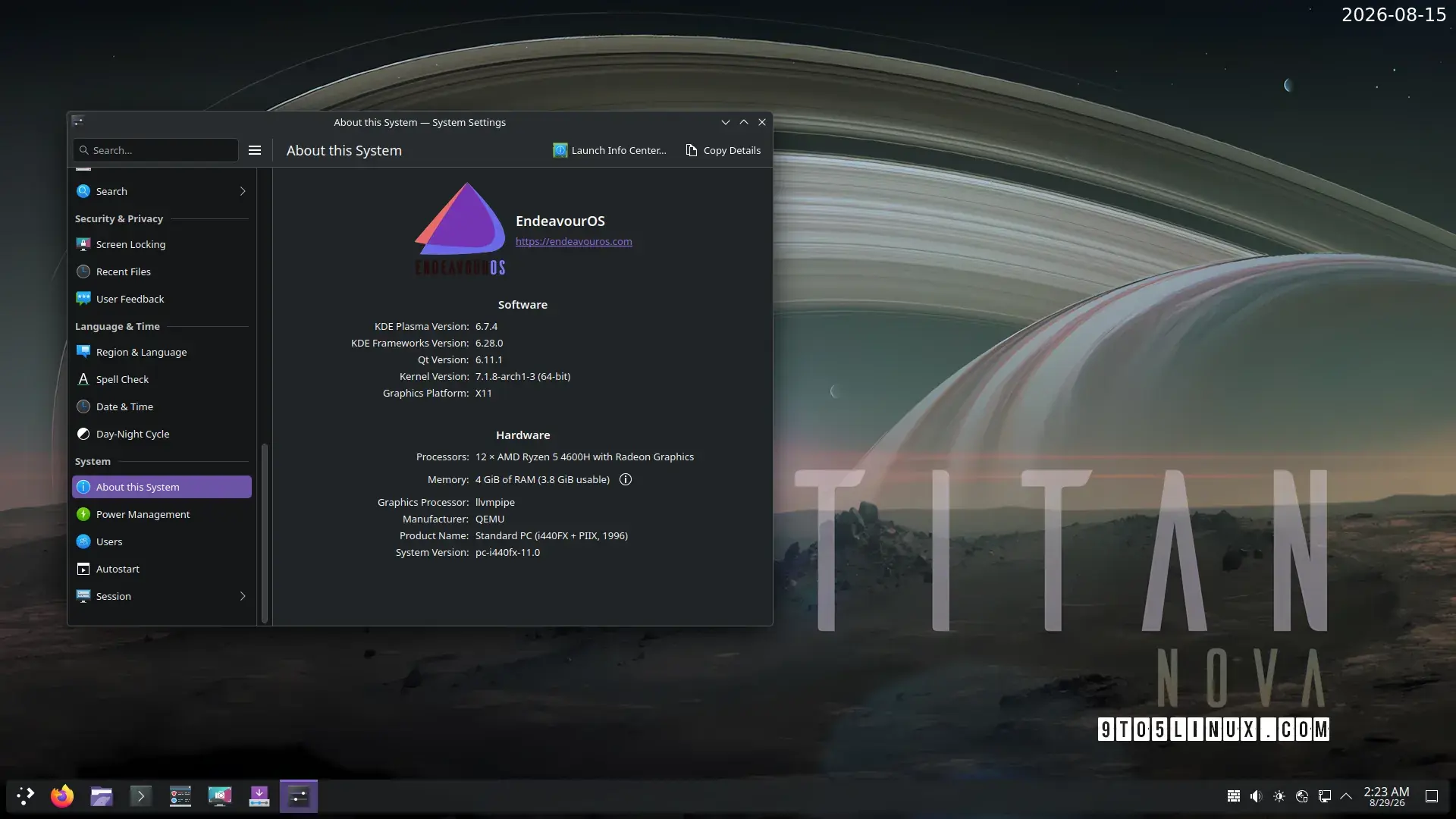Show hidden system tray icons

coord(1346,796)
